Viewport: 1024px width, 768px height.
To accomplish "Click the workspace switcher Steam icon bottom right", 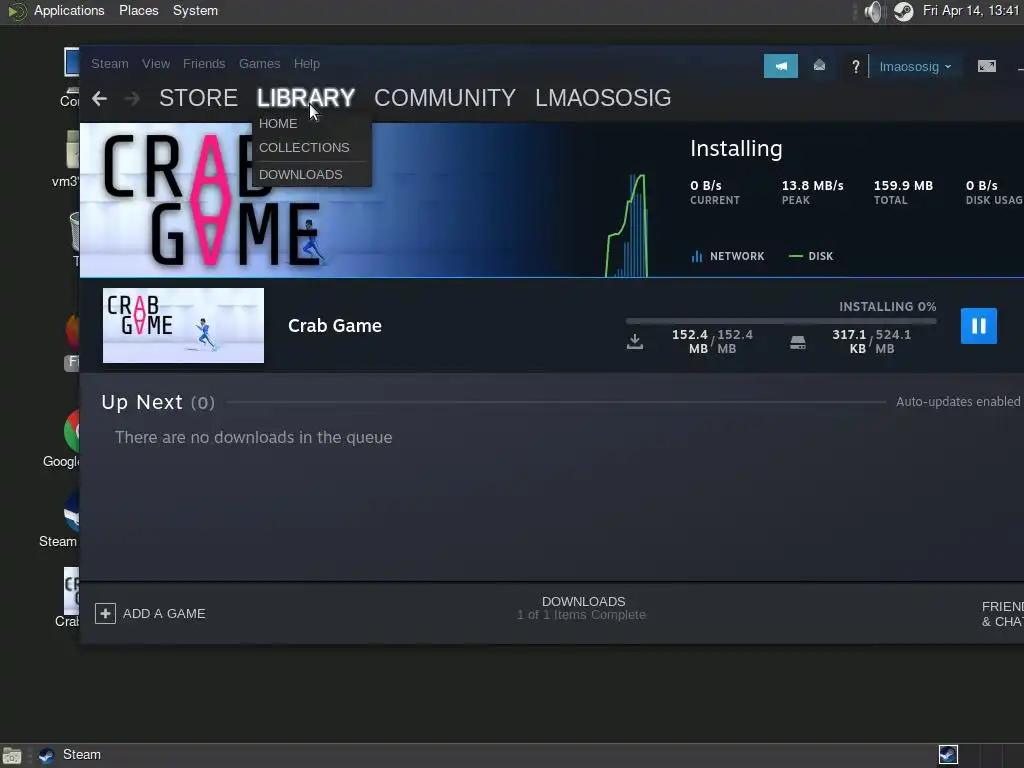I will click(x=948, y=754).
